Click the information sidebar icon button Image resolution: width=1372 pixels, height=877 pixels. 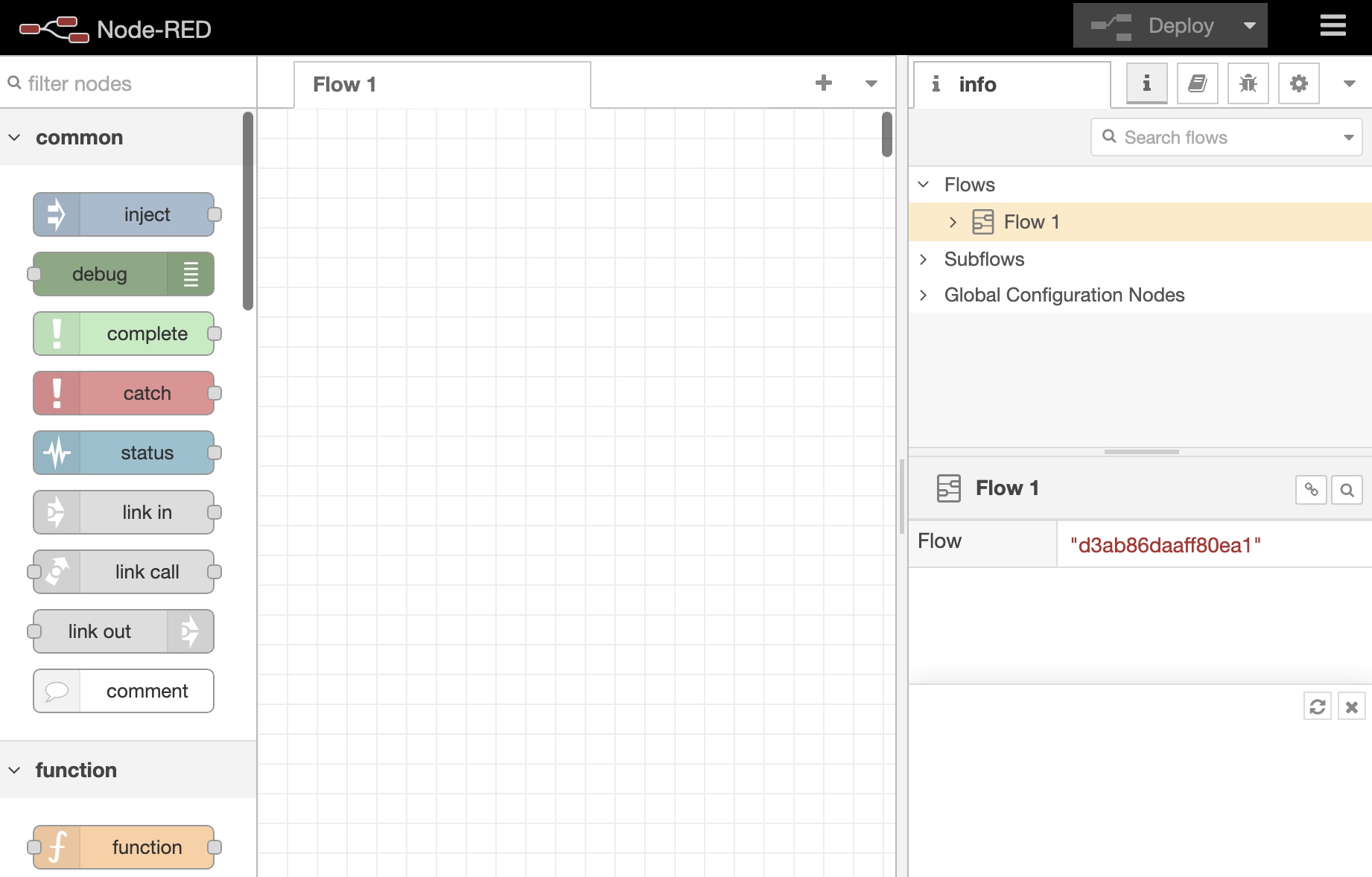pos(1146,83)
